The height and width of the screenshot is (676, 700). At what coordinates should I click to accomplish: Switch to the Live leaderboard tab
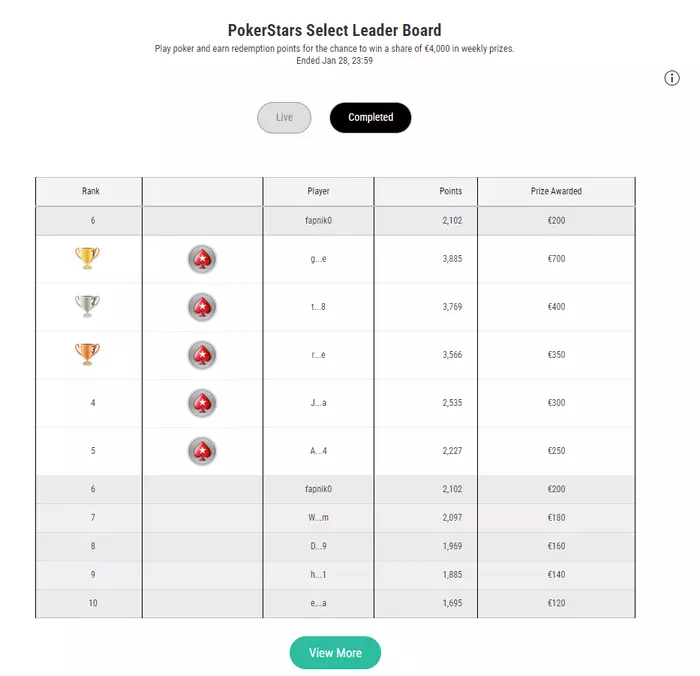click(x=284, y=117)
